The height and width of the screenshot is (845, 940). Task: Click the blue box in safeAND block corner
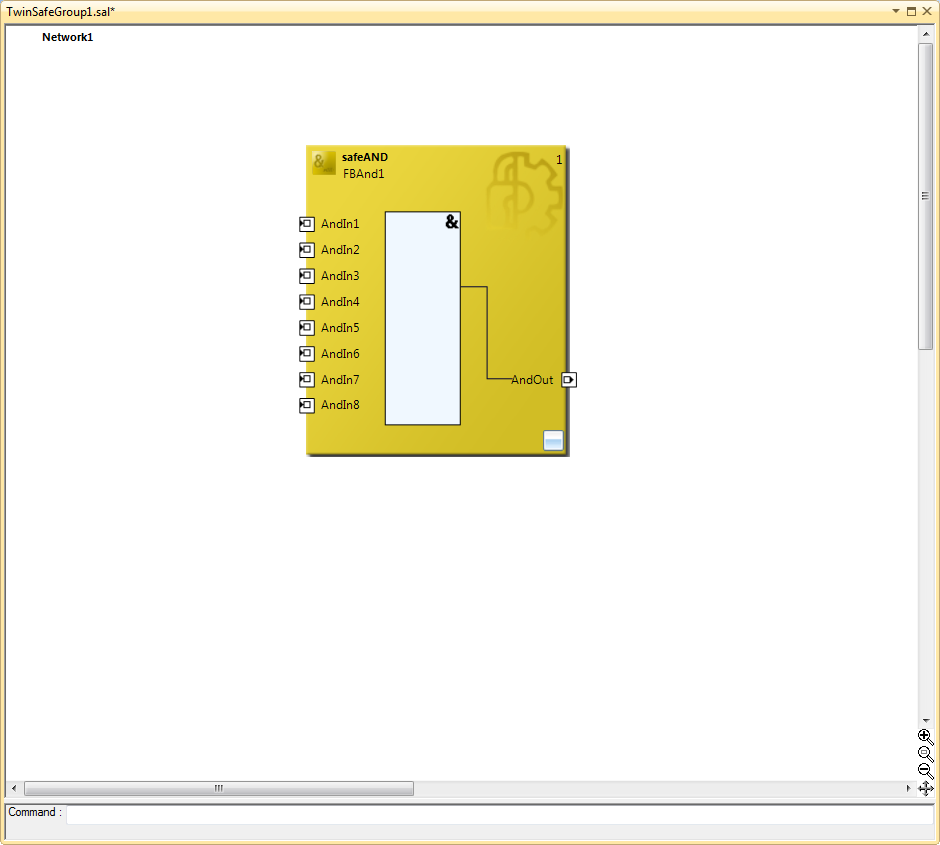click(553, 440)
